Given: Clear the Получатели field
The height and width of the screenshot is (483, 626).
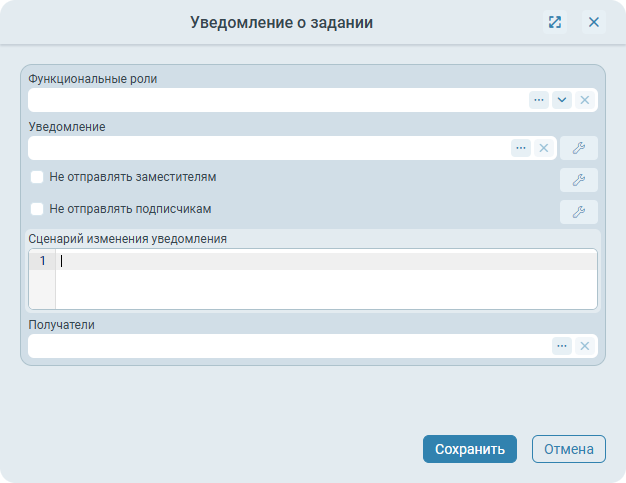Looking at the screenshot, I should pyautogui.click(x=585, y=346).
